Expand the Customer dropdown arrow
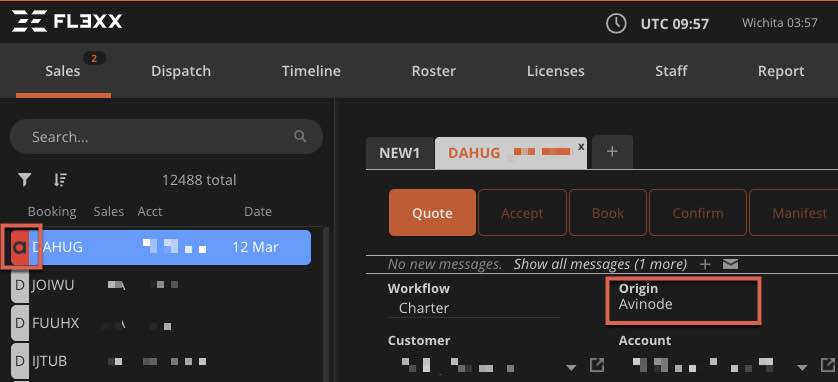838x382 pixels. [x=571, y=368]
